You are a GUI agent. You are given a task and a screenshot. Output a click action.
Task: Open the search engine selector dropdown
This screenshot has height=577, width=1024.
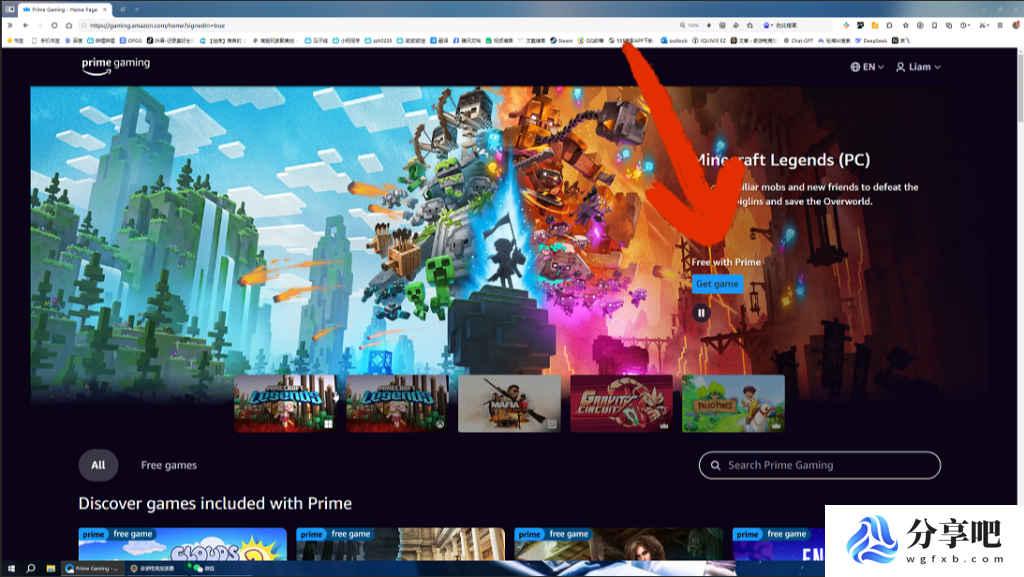click(768, 25)
